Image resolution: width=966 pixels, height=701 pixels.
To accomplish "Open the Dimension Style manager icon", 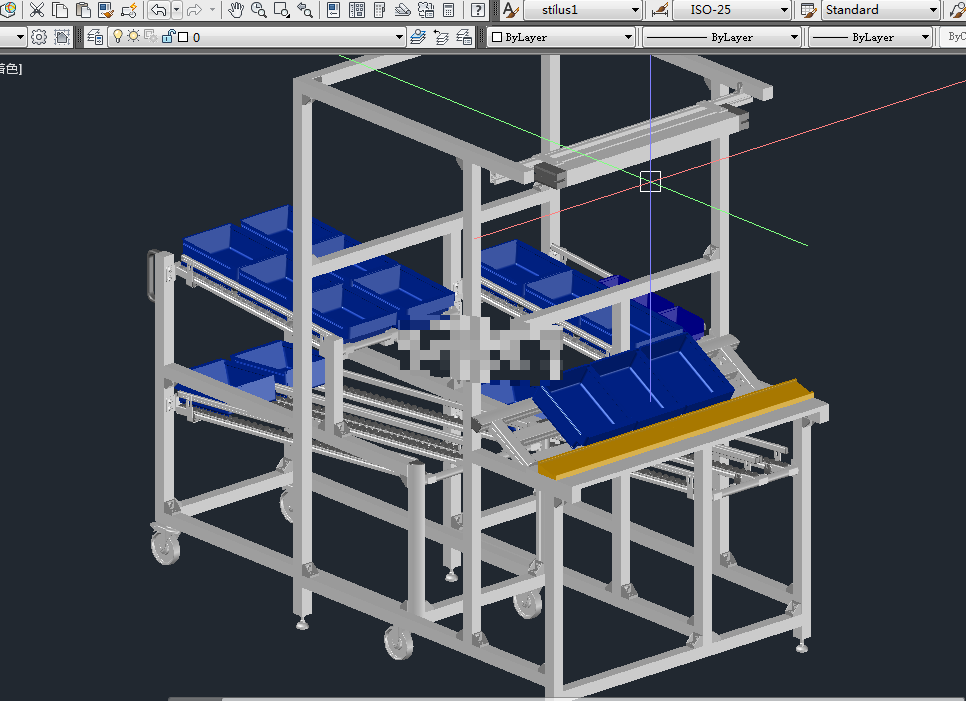I will (x=660, y=10).
